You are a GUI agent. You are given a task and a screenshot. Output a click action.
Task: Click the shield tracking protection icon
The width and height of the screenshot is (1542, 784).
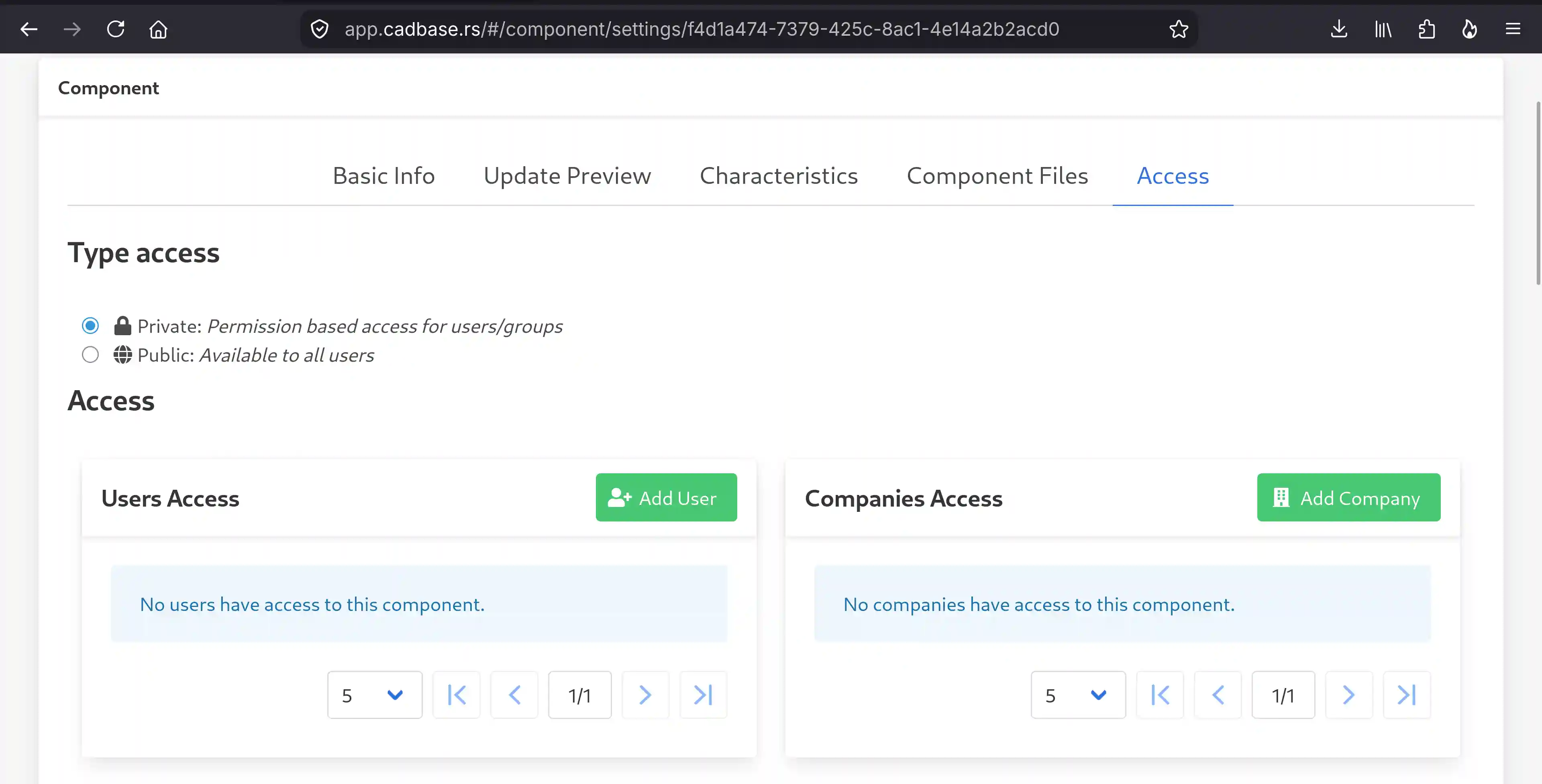pyautogui.click(x=320, y=29)
